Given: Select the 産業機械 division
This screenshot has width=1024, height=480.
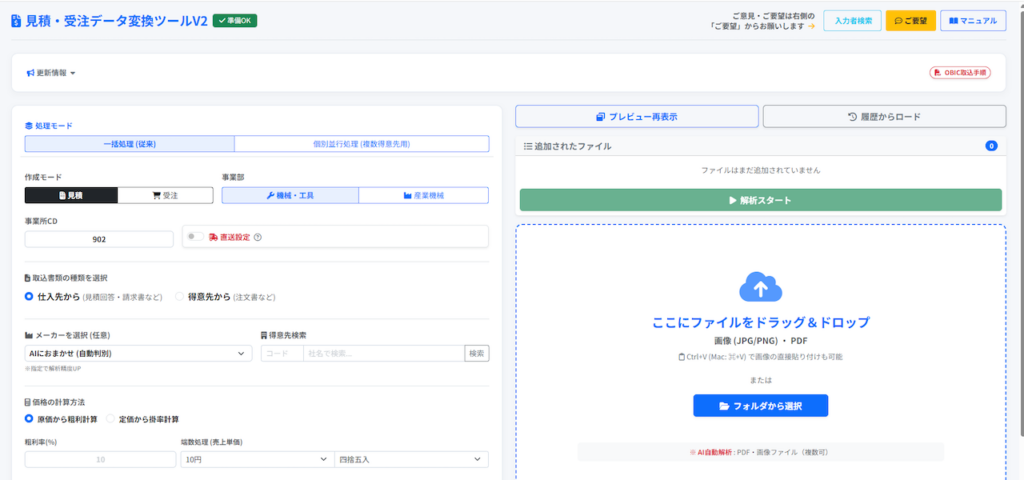Looking at the screenshot, I should click(x=424, y=195).
